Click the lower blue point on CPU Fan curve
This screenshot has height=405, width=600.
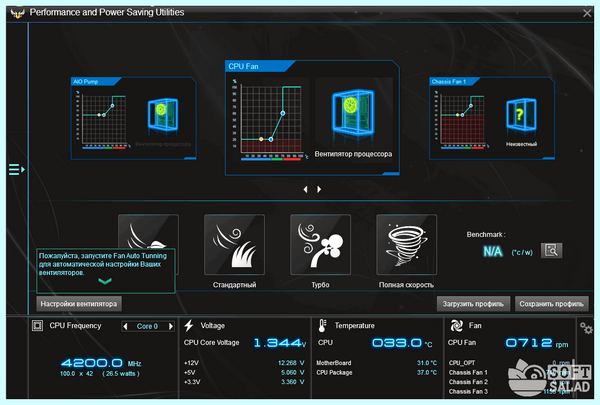tap(271, 139)
